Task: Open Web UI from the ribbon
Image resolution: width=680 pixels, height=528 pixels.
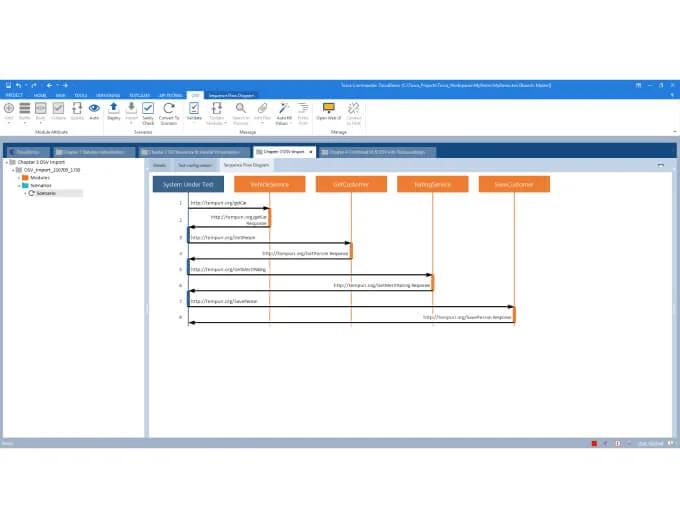Action: click(x=327, y=109)
